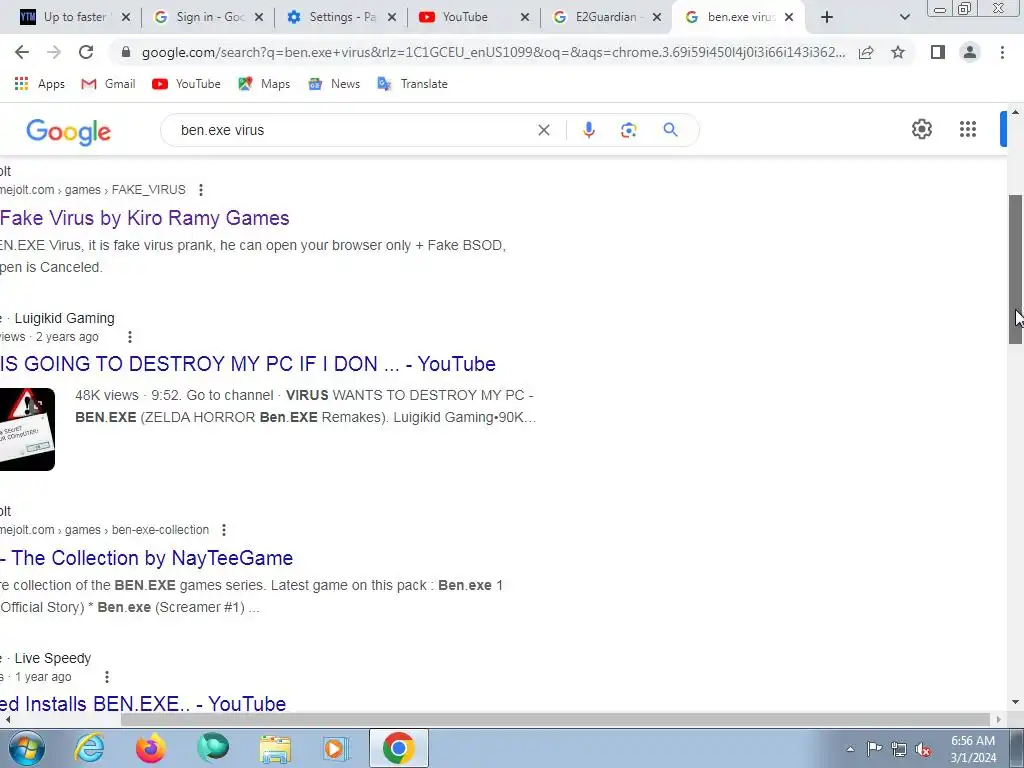Open more options for FAKE_VIRUS result
The image size is (1024, 768).
click(200, 190)
